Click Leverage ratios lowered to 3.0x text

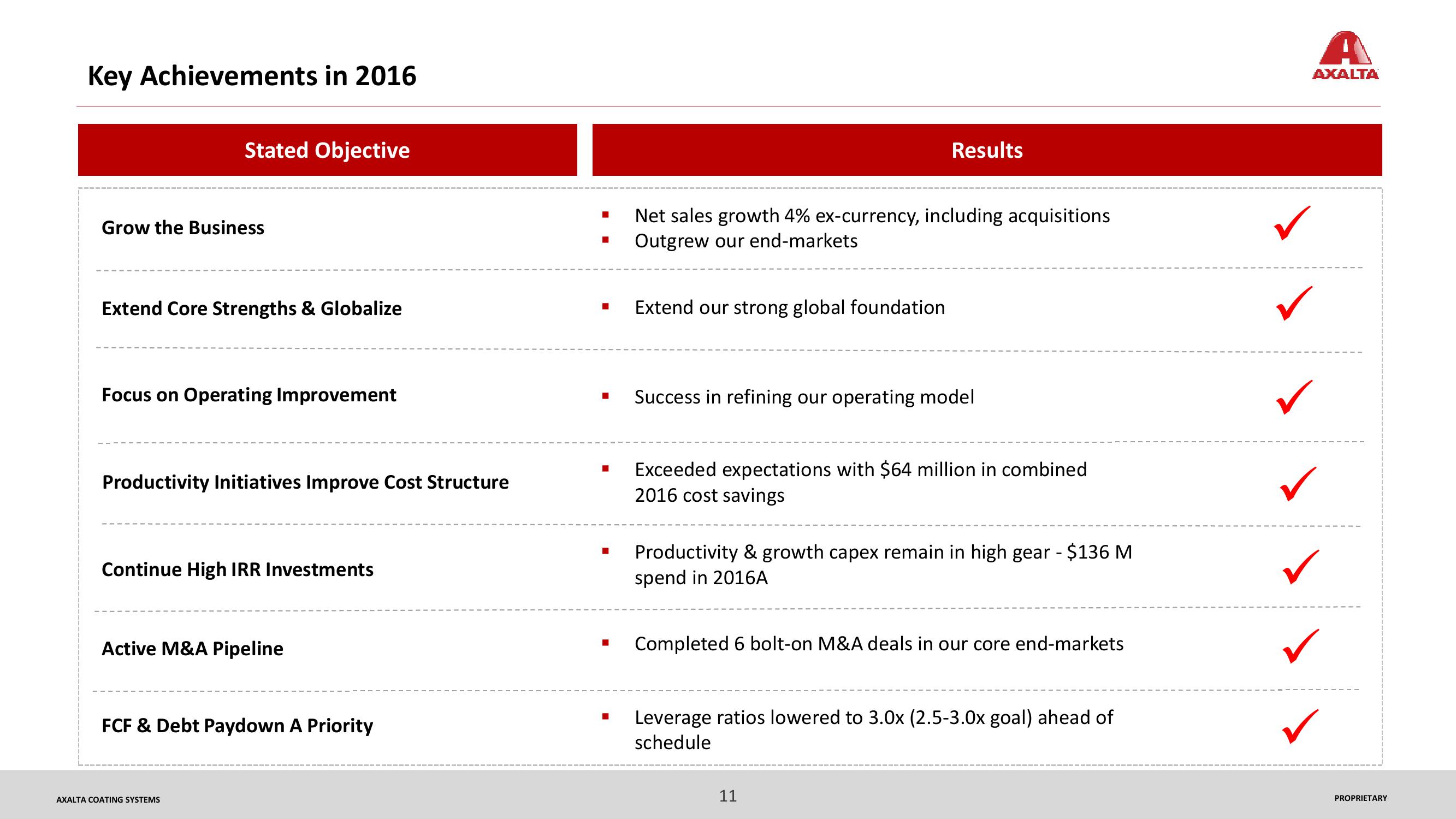tap(874, 729)
